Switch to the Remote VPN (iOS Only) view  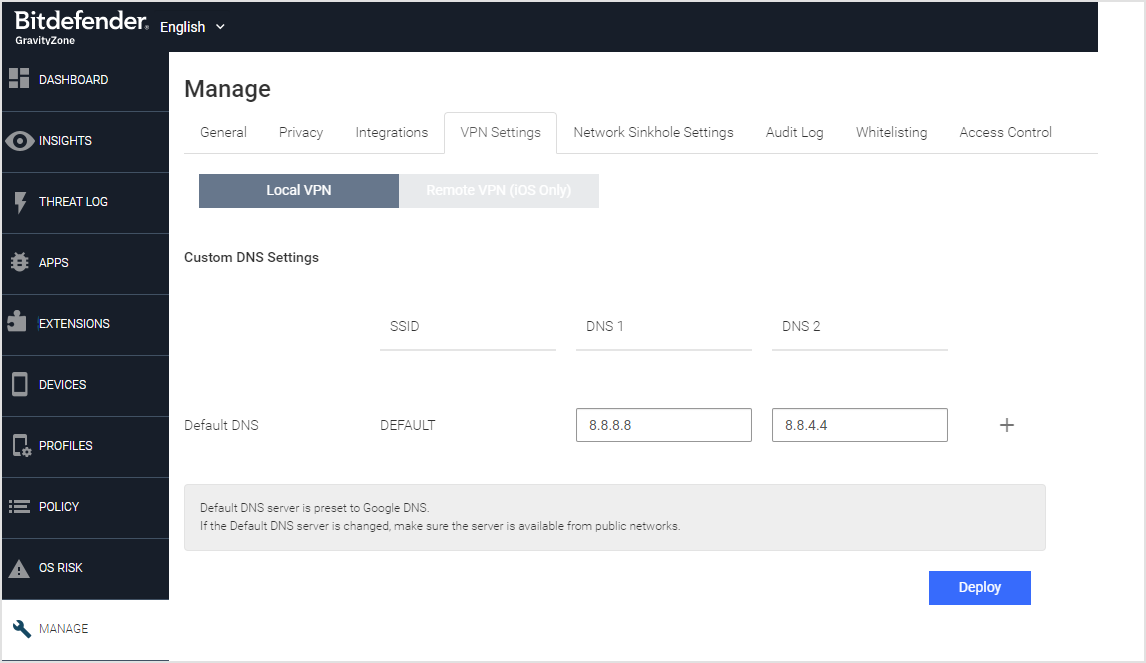pos(499,190)
